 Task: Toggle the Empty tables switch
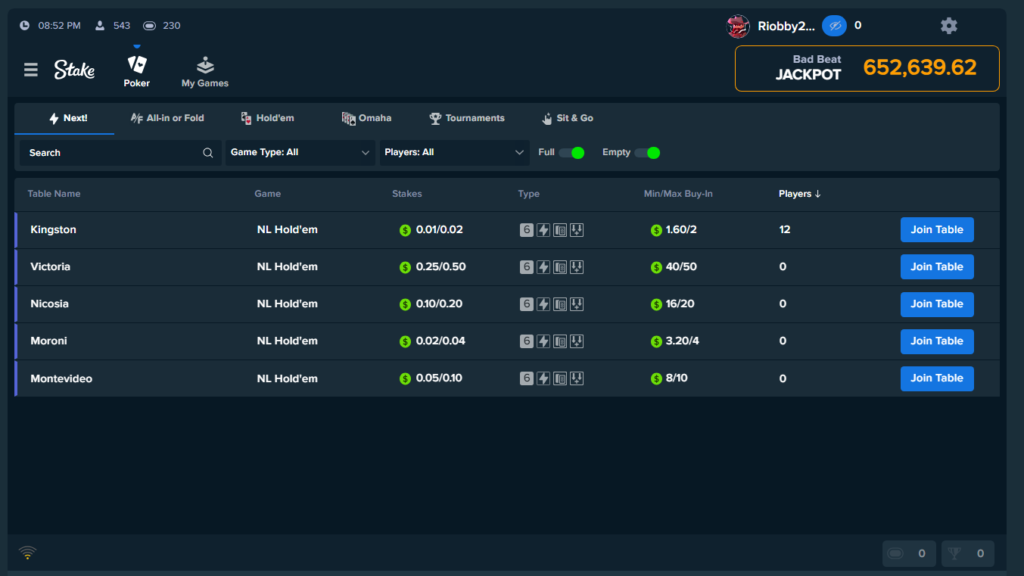[648, 153]
